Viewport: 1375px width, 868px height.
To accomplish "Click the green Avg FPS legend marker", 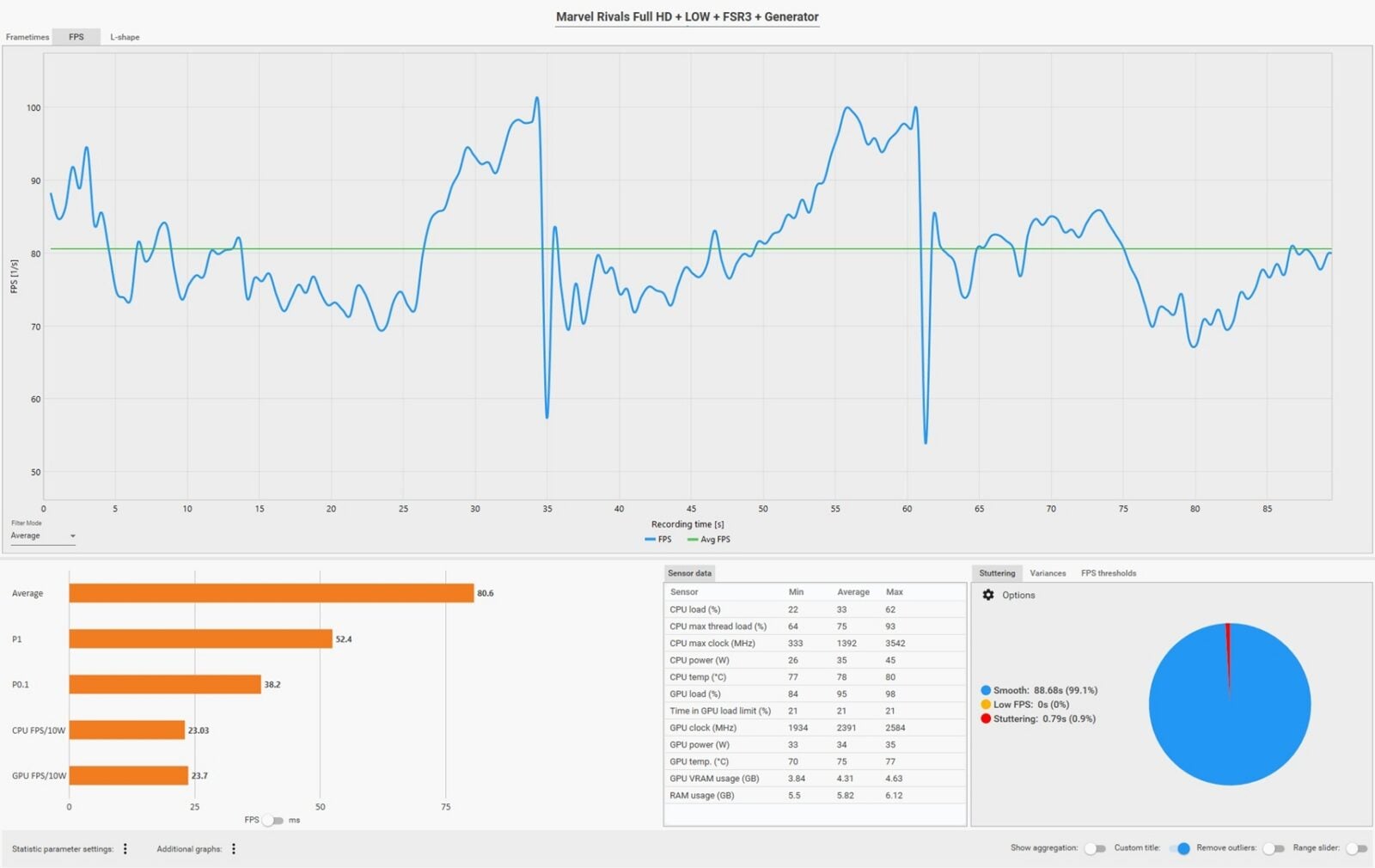I will tap(693, 540).
